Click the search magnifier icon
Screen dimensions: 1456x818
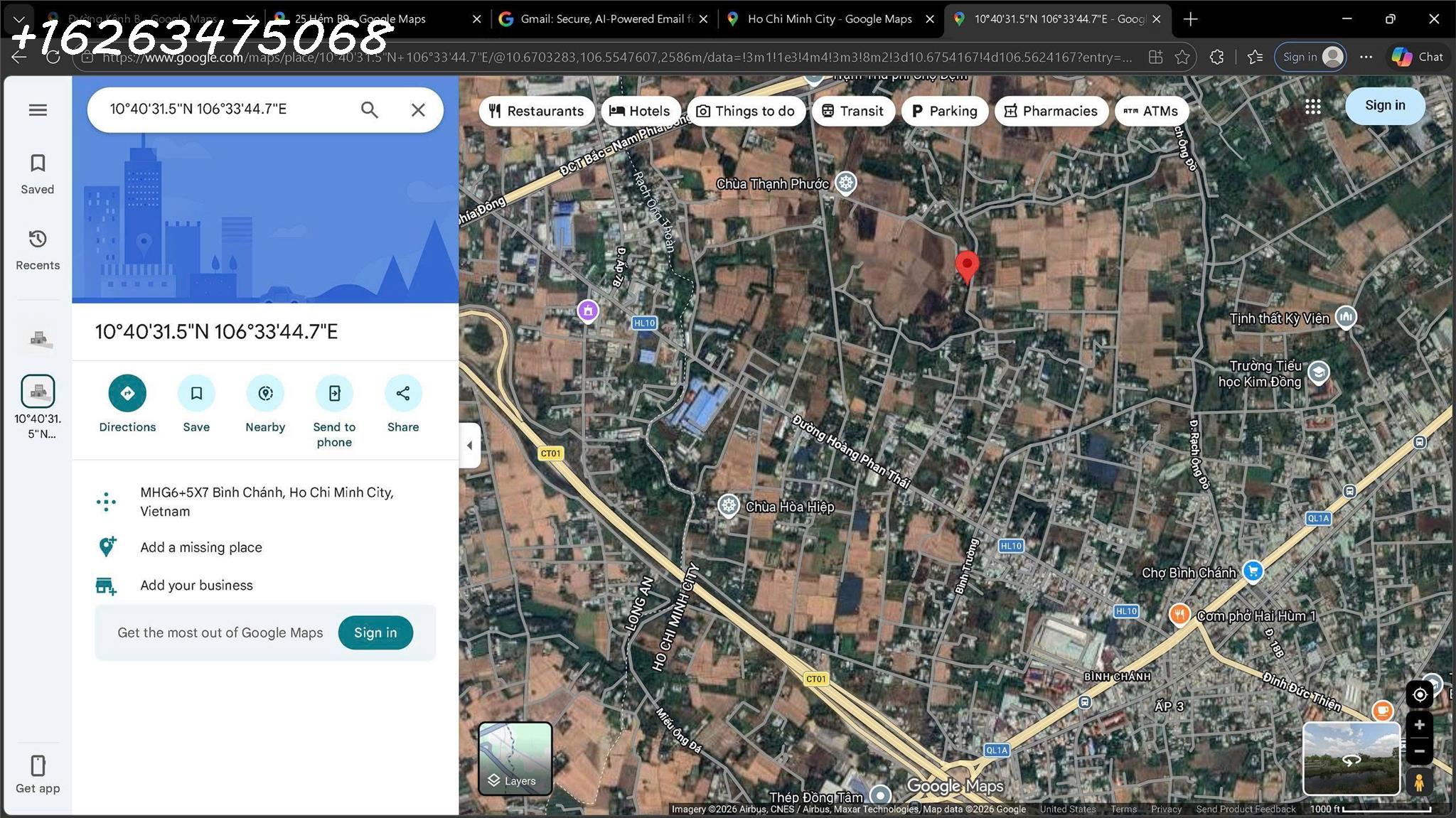point(369,109)
